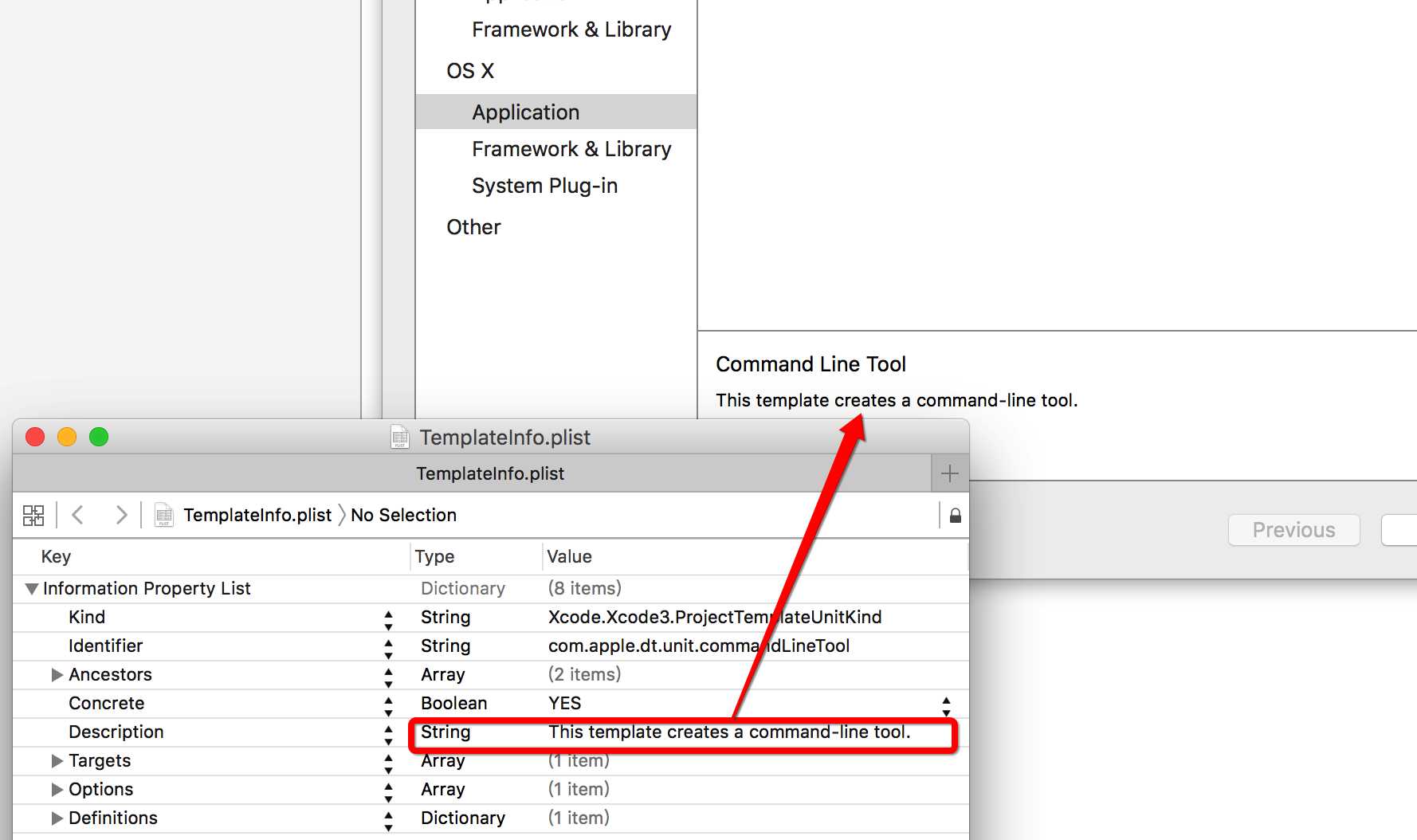This screenshot has height=840, width=1417.
Task: Click the Previous button
Action: (1294, 530)
